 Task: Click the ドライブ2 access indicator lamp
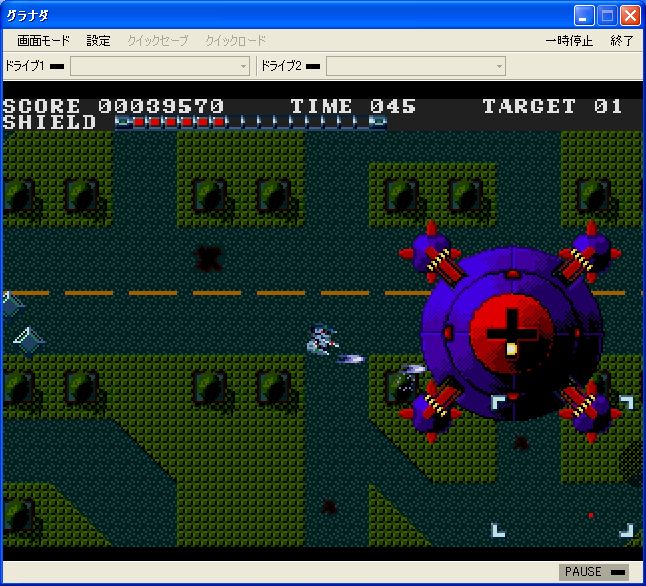click(313, 66)
